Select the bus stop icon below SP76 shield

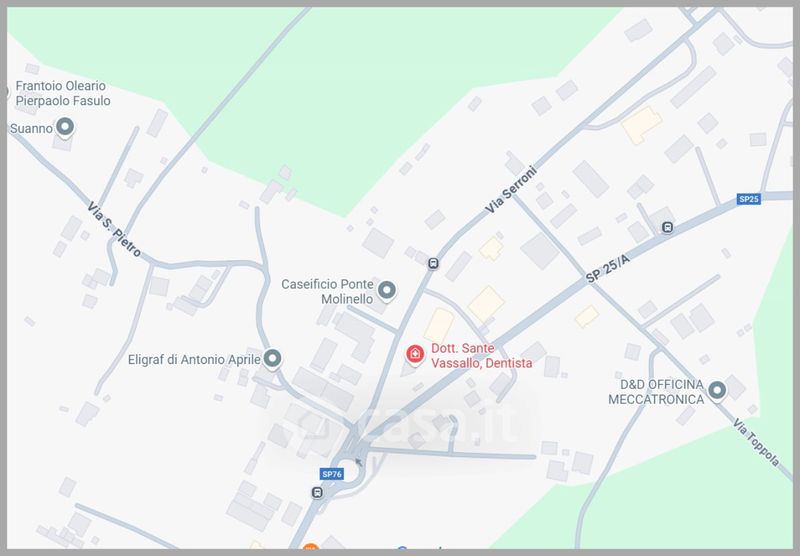[317, 492]
